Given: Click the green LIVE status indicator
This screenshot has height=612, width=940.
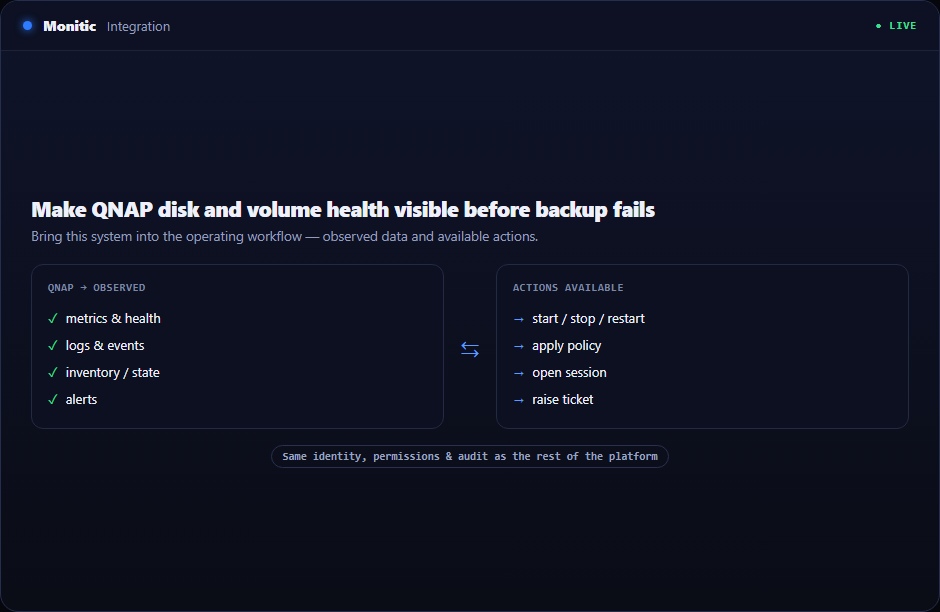Looking at the screenshot, I should (896, 26).
